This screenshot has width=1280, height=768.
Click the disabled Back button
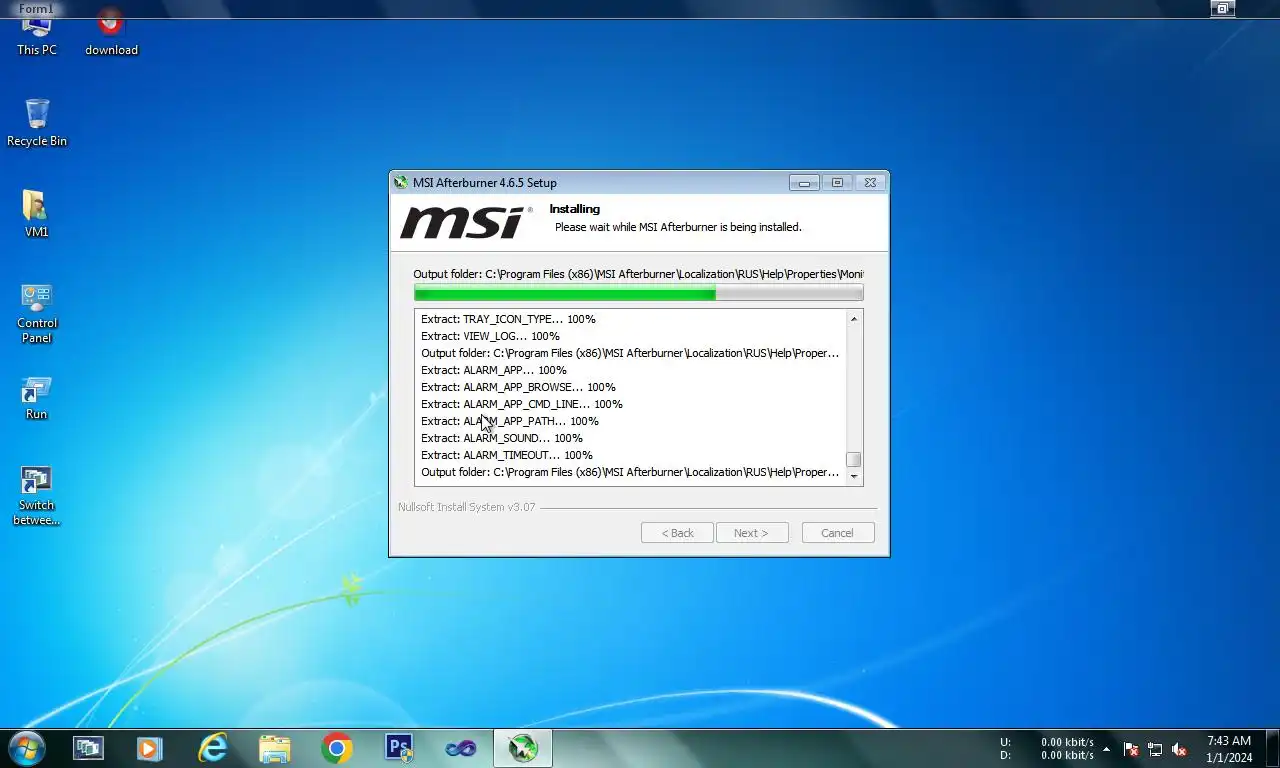tap(677, 533)
